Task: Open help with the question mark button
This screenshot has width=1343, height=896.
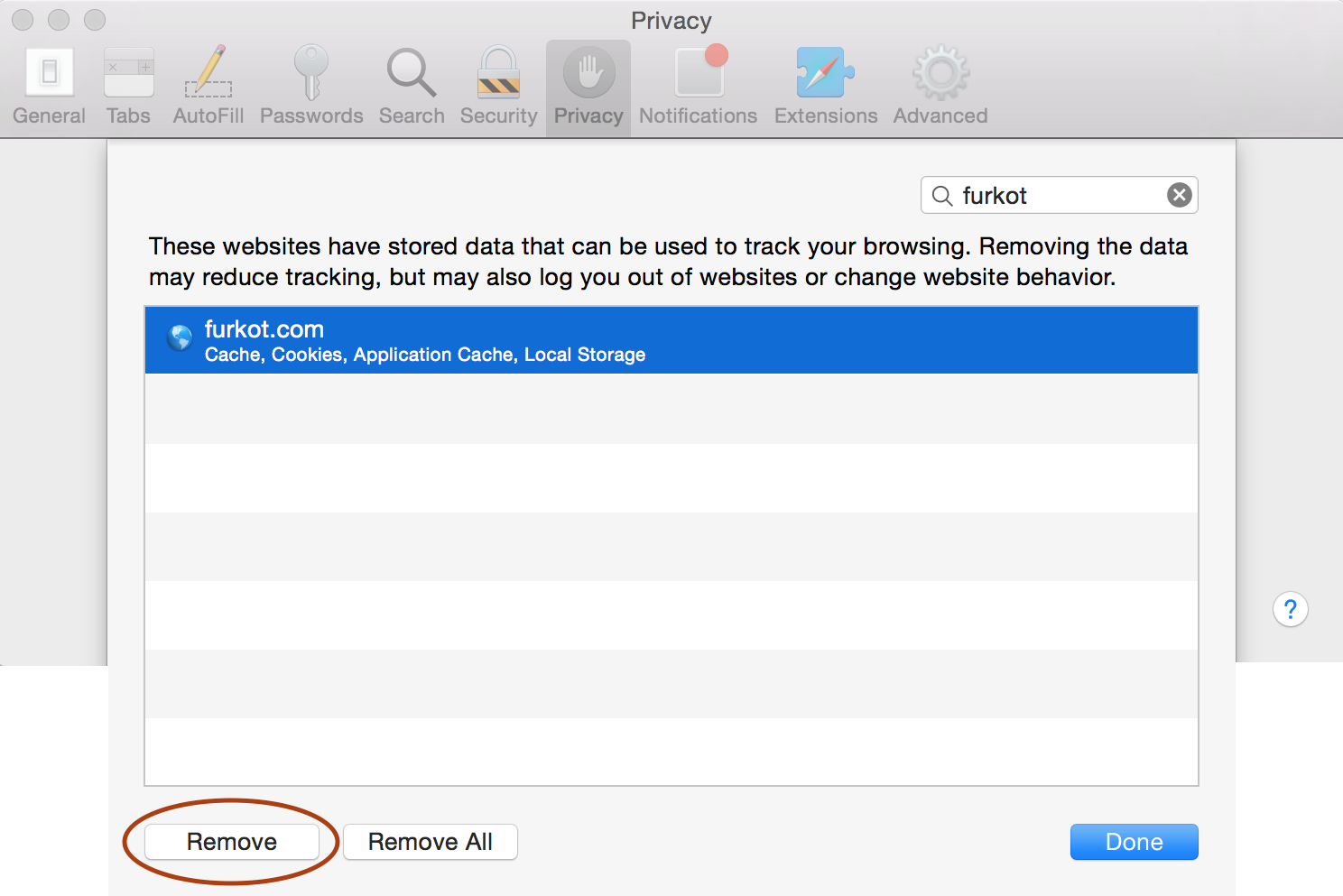Action: [1290, 609]
